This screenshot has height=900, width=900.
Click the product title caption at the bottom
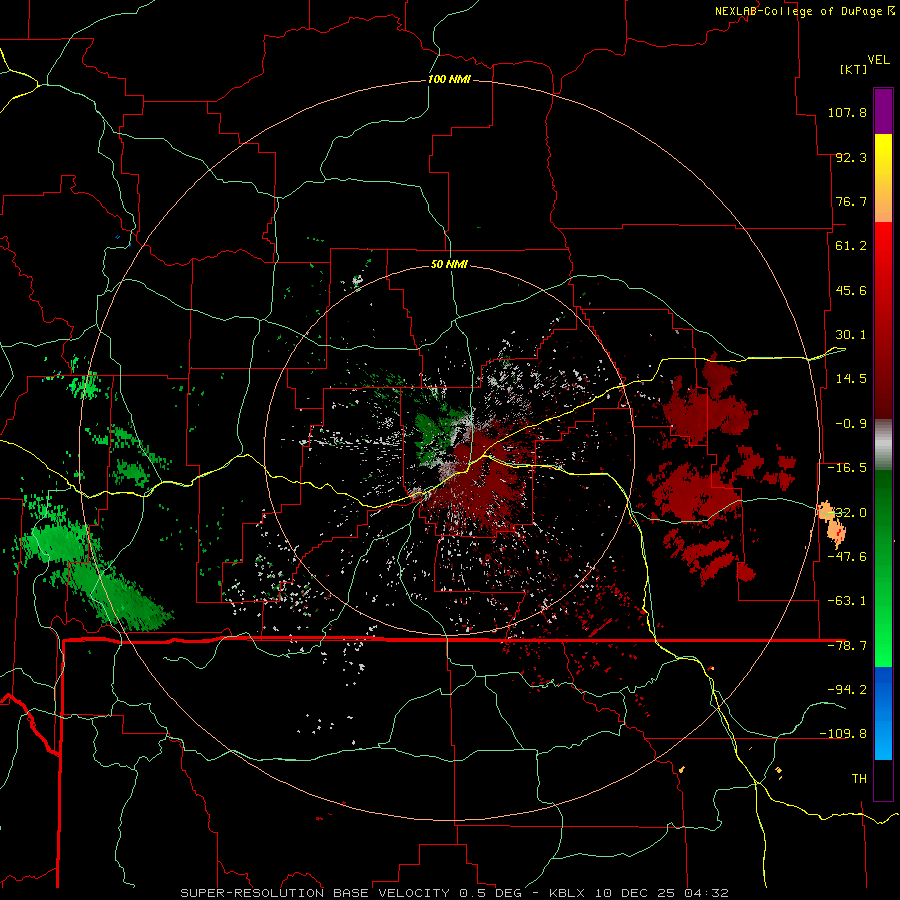coord(455,893)
